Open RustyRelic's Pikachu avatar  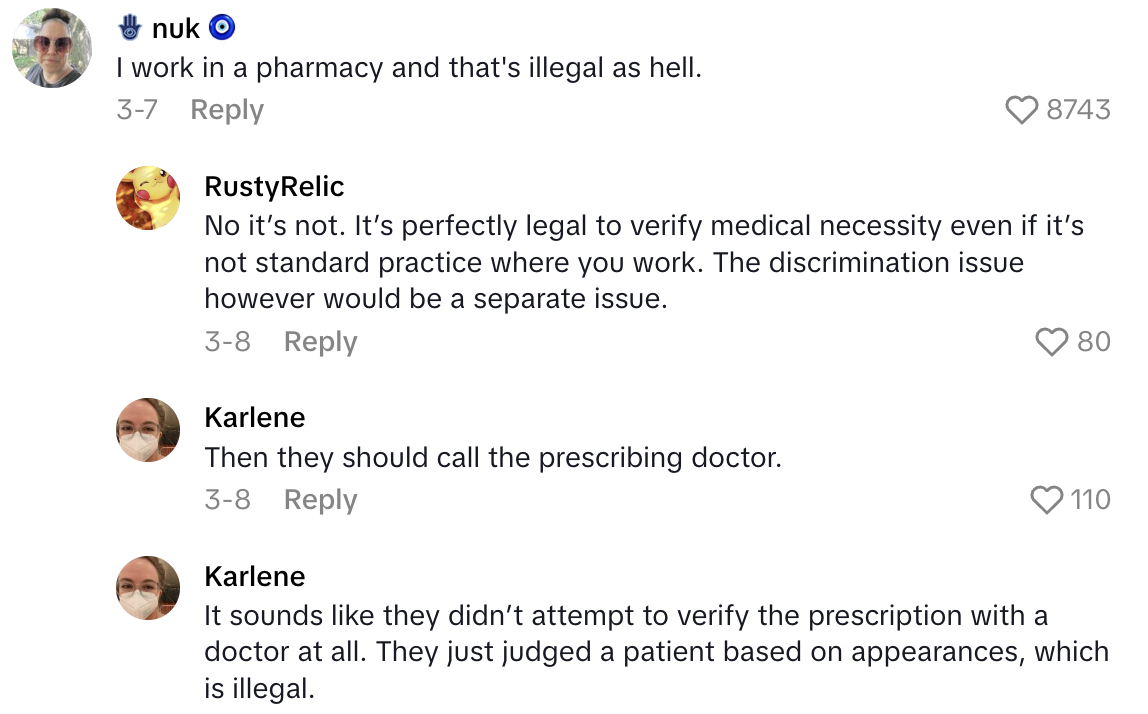[149, 197]
